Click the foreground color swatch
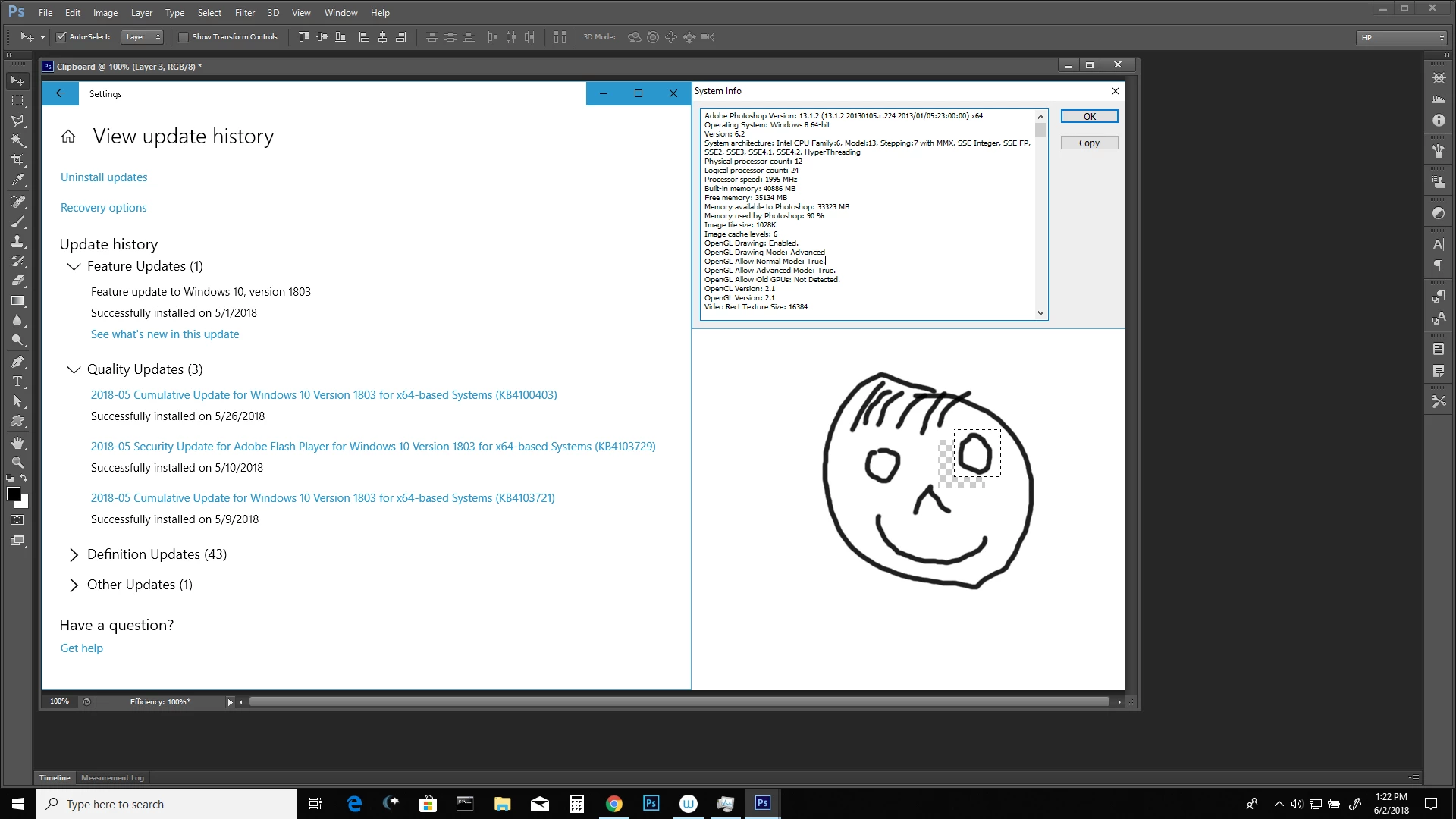The image size is (1456, 819). pos(13,494)
